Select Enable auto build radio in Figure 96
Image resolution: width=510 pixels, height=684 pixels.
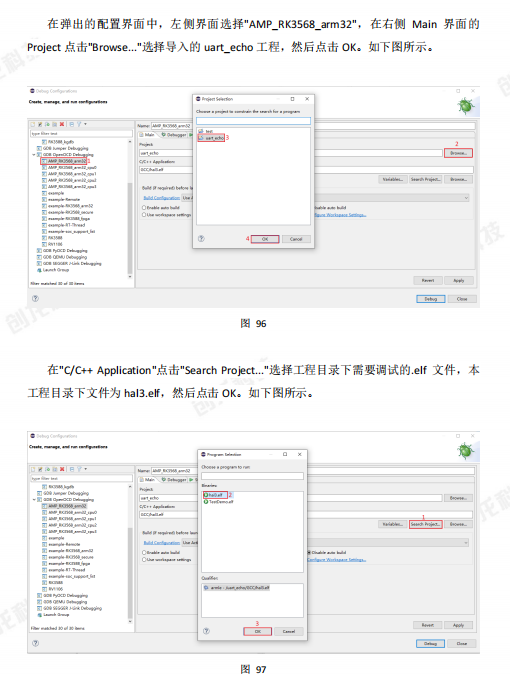(x=144, y=208)
